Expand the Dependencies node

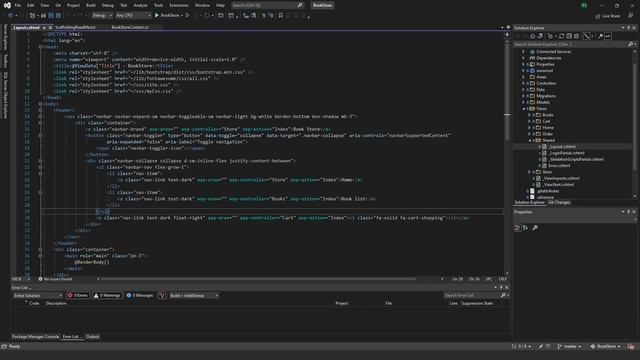click(x=524, y=58)
